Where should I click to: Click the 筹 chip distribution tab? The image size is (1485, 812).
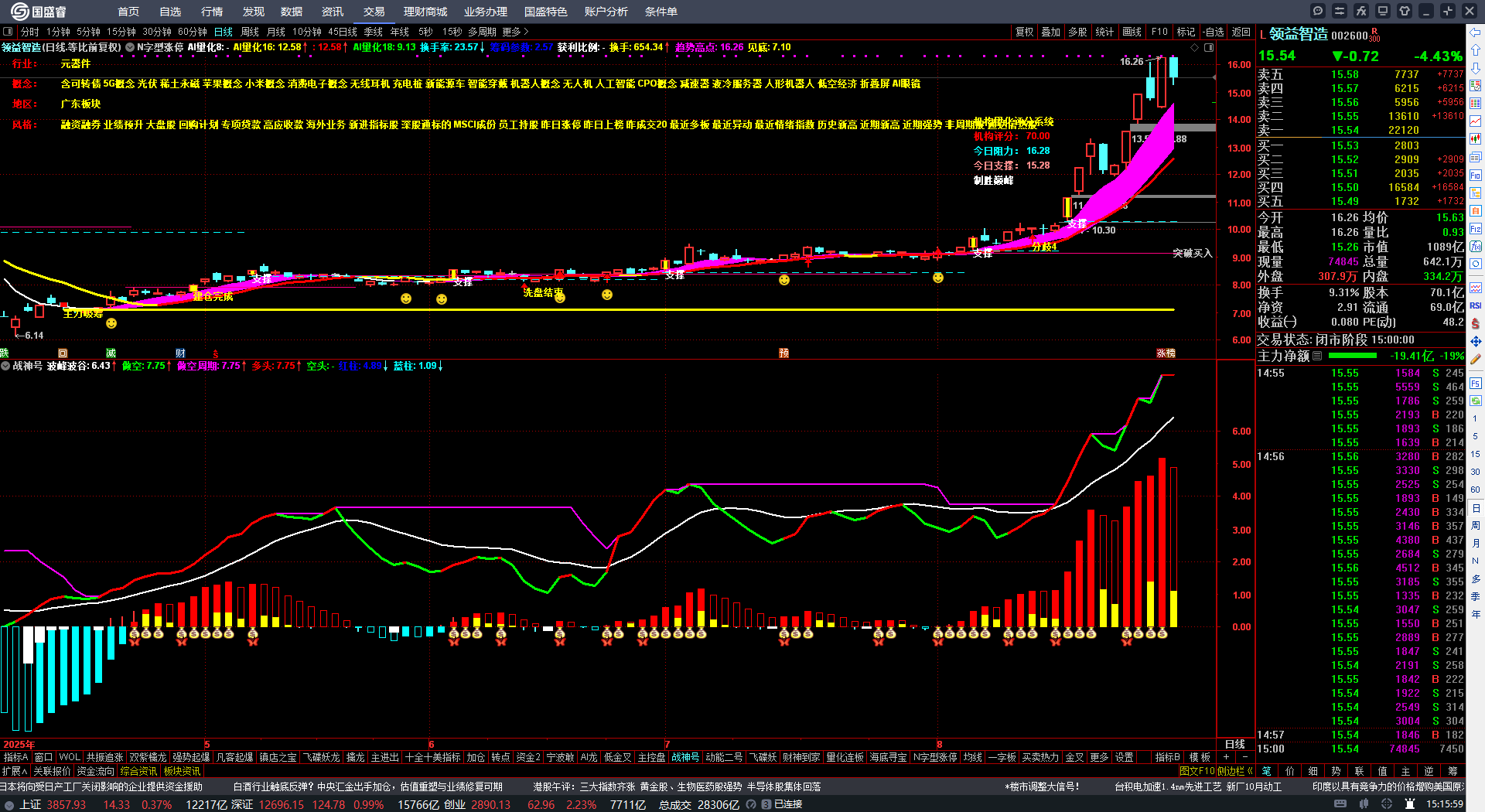point(1453,771)
